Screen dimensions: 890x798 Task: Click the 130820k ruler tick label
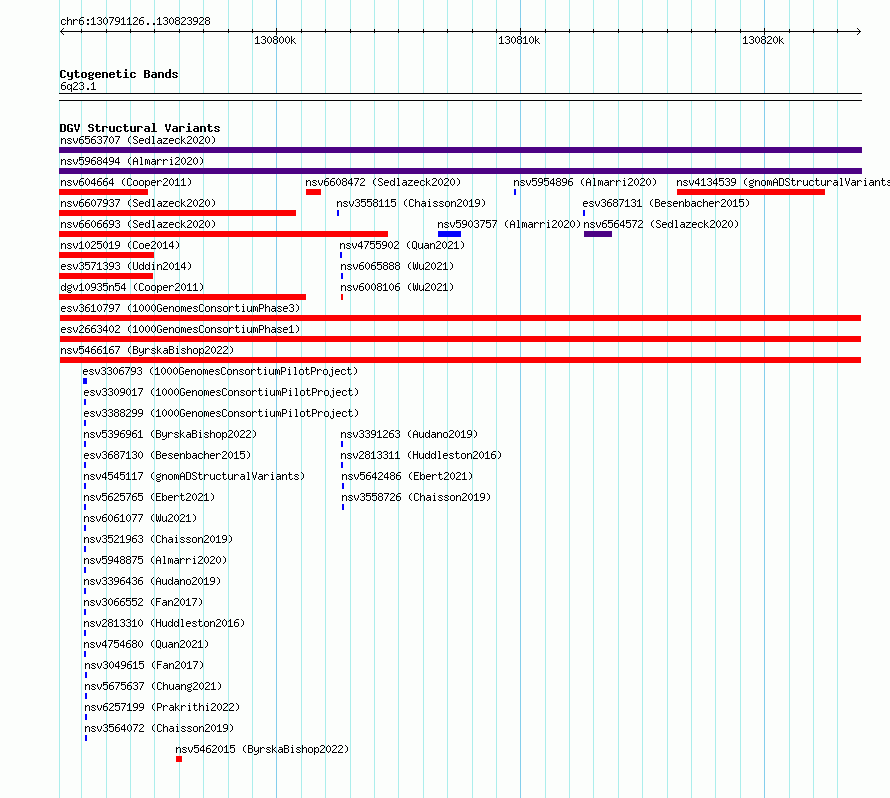pos(763,40)
